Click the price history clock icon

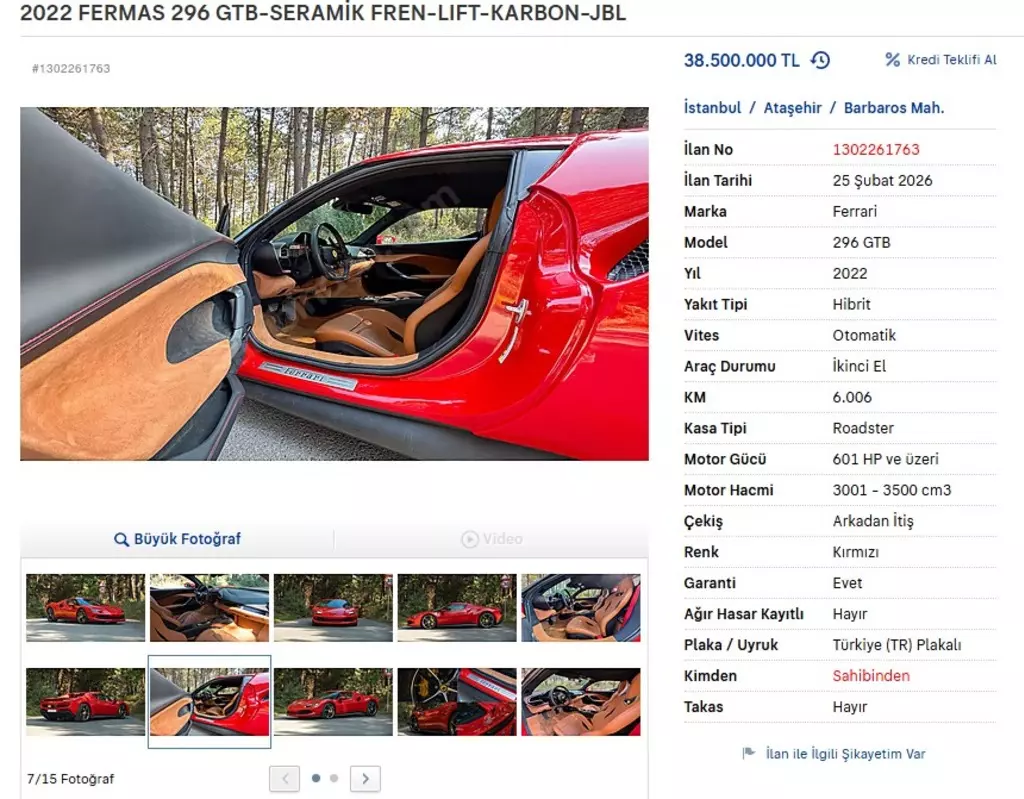[x=820, y=60]
